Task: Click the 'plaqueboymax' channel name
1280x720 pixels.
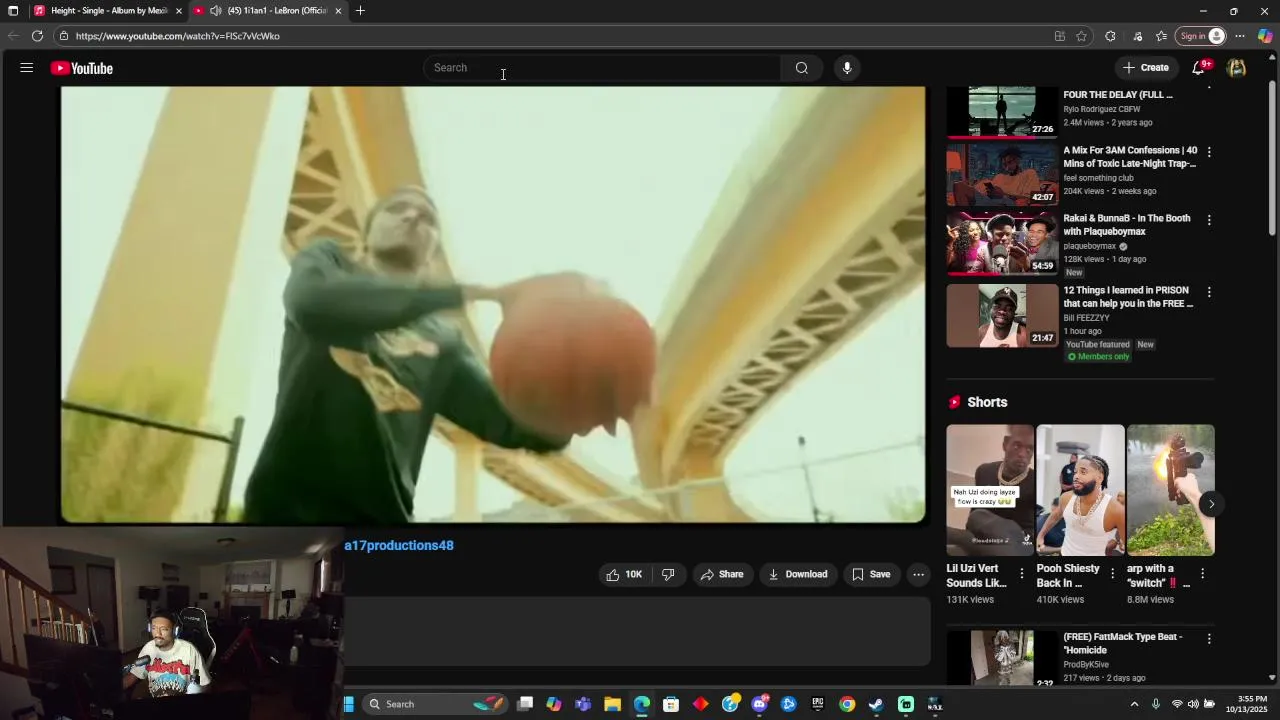Action: click(x=1090, y=246)
